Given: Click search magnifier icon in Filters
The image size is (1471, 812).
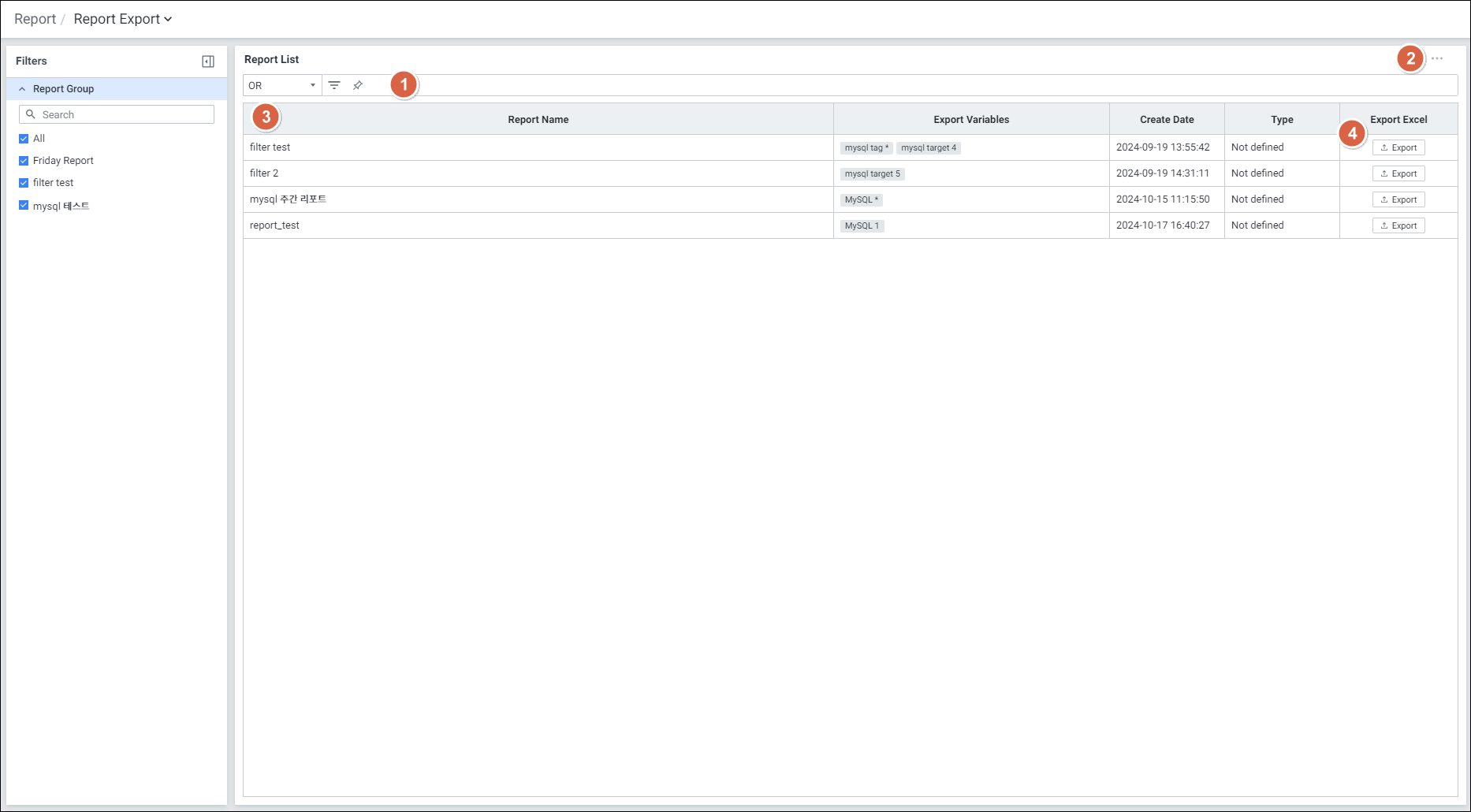Looking at the screenshot, I should (x=31, y=114).
